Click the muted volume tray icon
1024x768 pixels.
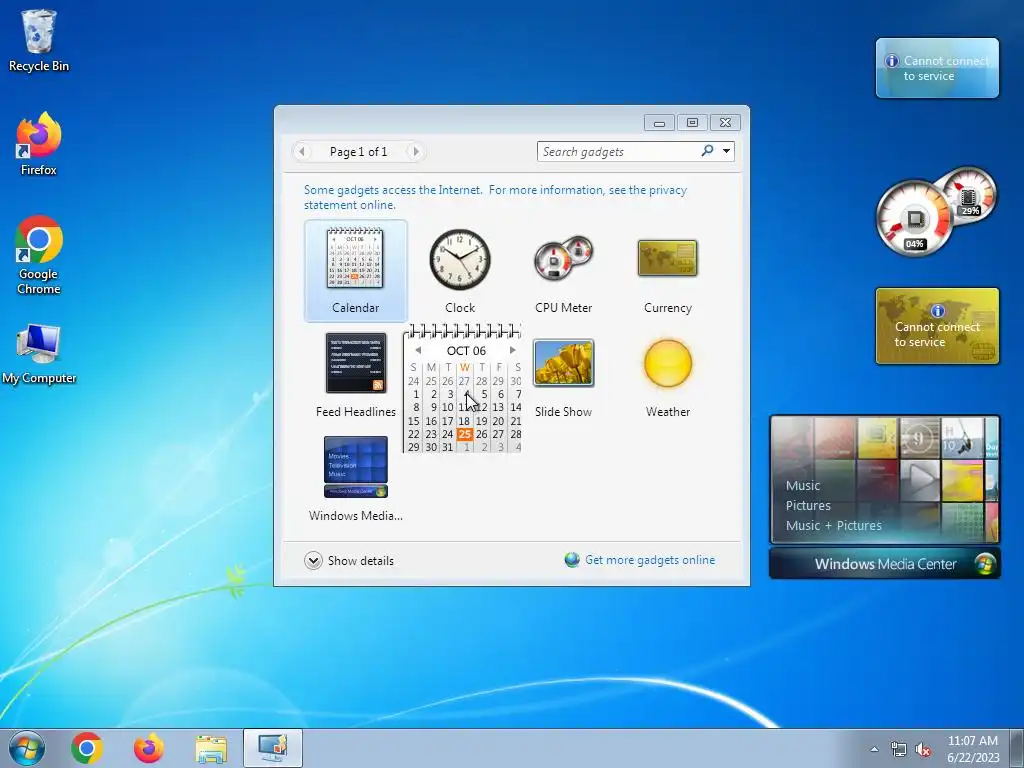(923, 749)
